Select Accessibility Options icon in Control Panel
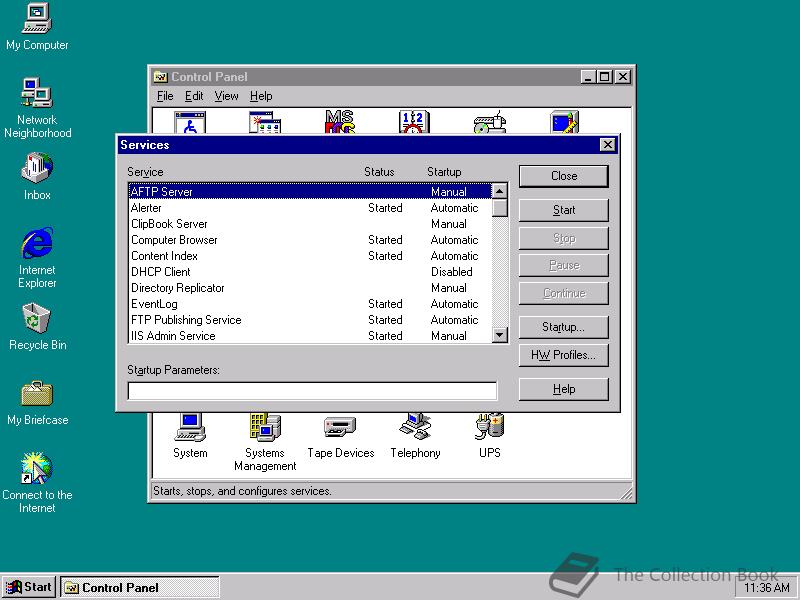Viewport: 800px width, 600px height. pos(190,122)
